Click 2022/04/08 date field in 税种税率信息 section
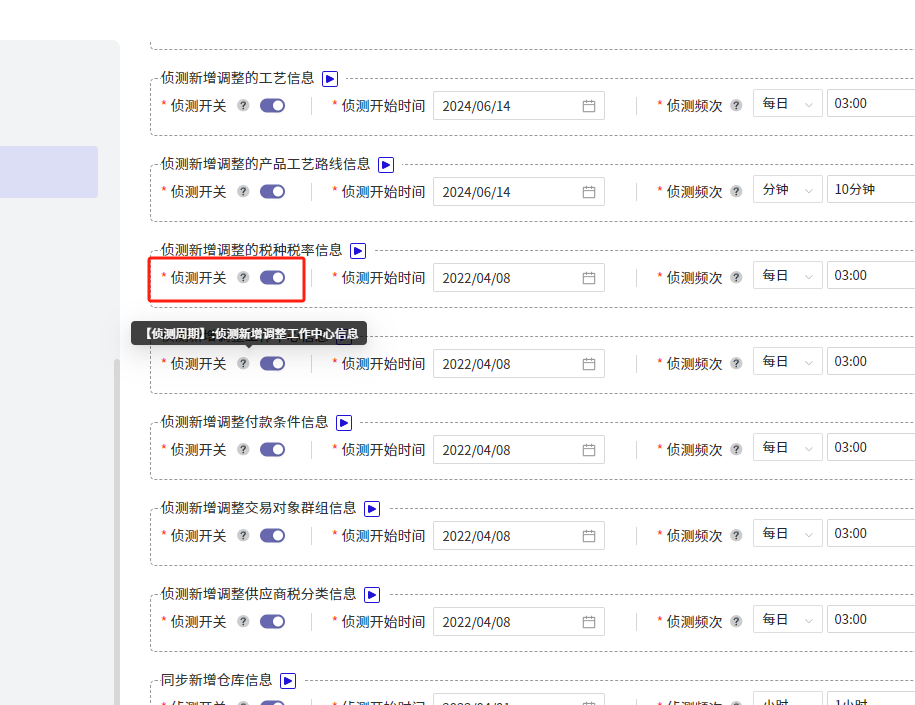915x705 pixels. pyautogui.click(x=519, y=278)
